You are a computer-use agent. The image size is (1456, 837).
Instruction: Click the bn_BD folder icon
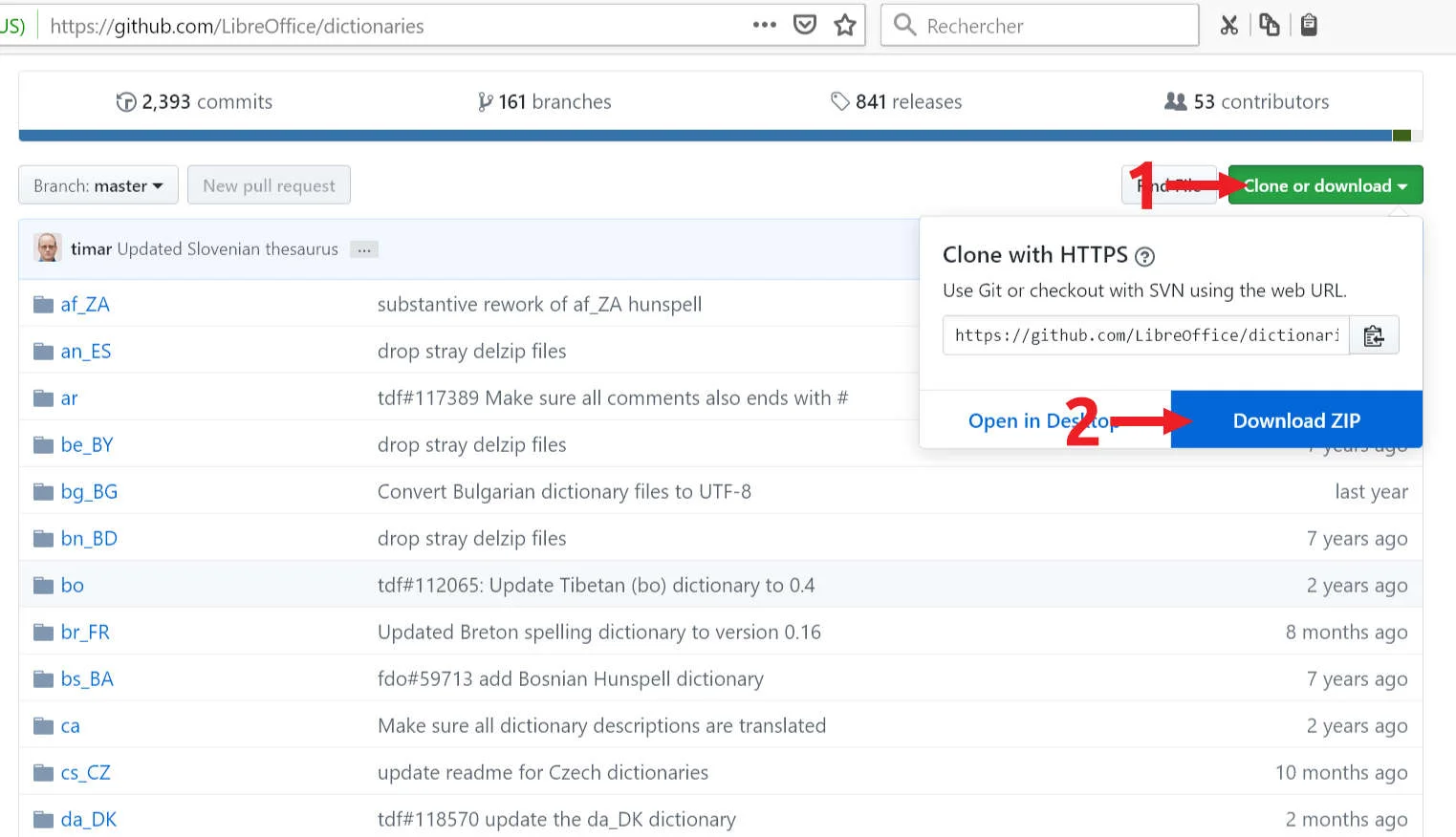pos(43,539)
